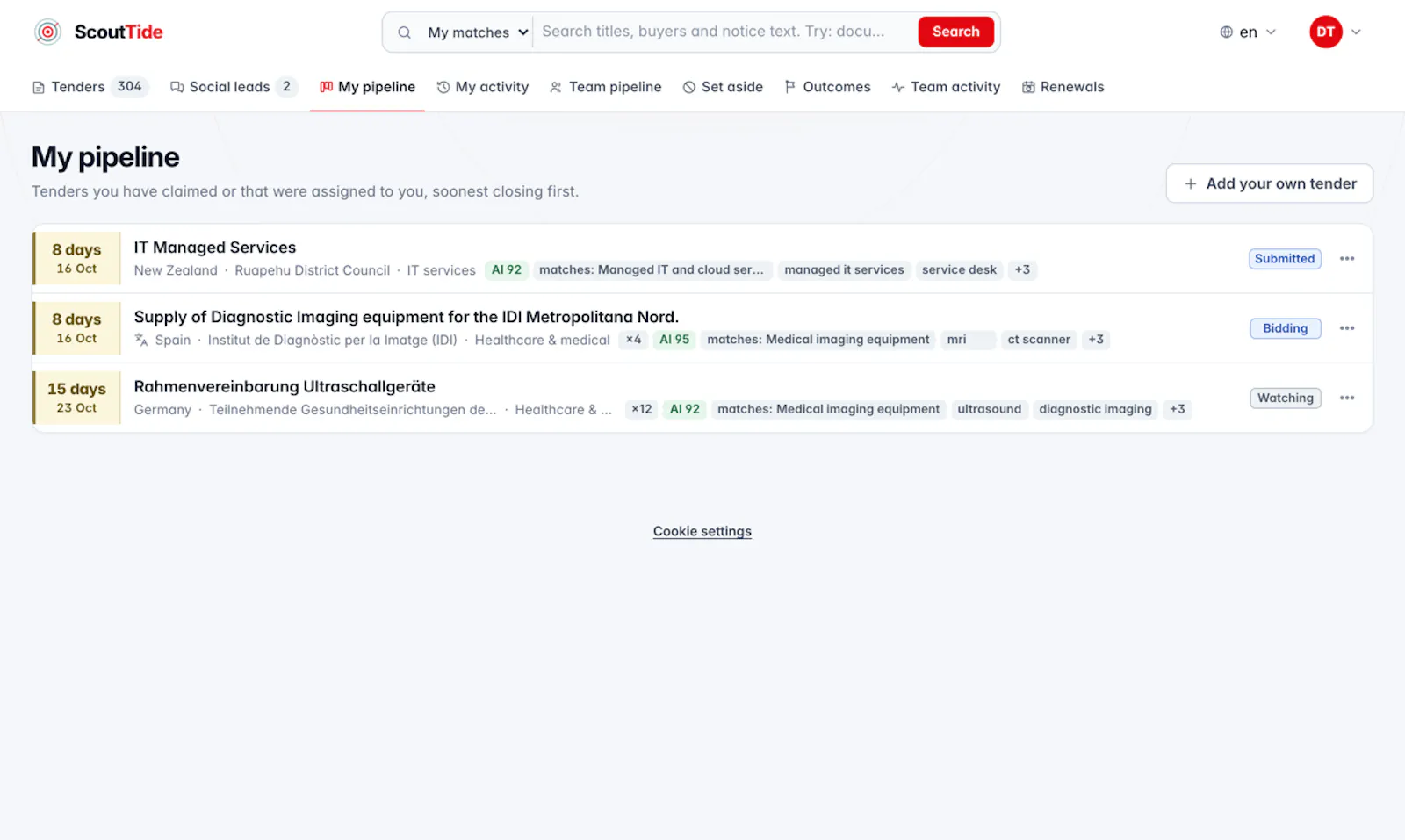Expand +3 more tags on ultrasound row

click(x=1178, y=409)
